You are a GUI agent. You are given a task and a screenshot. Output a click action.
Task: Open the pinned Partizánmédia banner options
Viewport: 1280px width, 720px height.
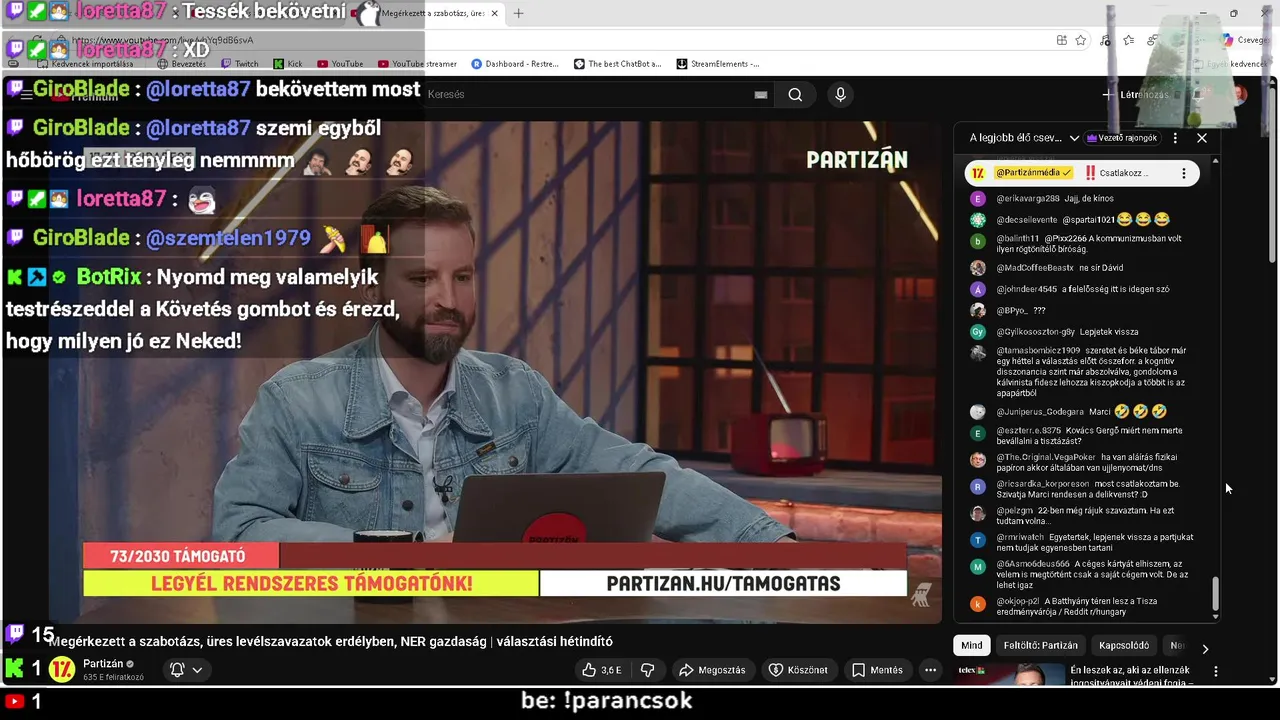click(1184, 173)
